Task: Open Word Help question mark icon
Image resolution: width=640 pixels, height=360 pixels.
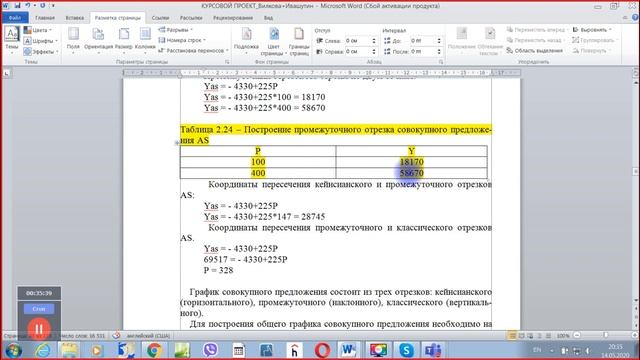Action: click(635, 18)
